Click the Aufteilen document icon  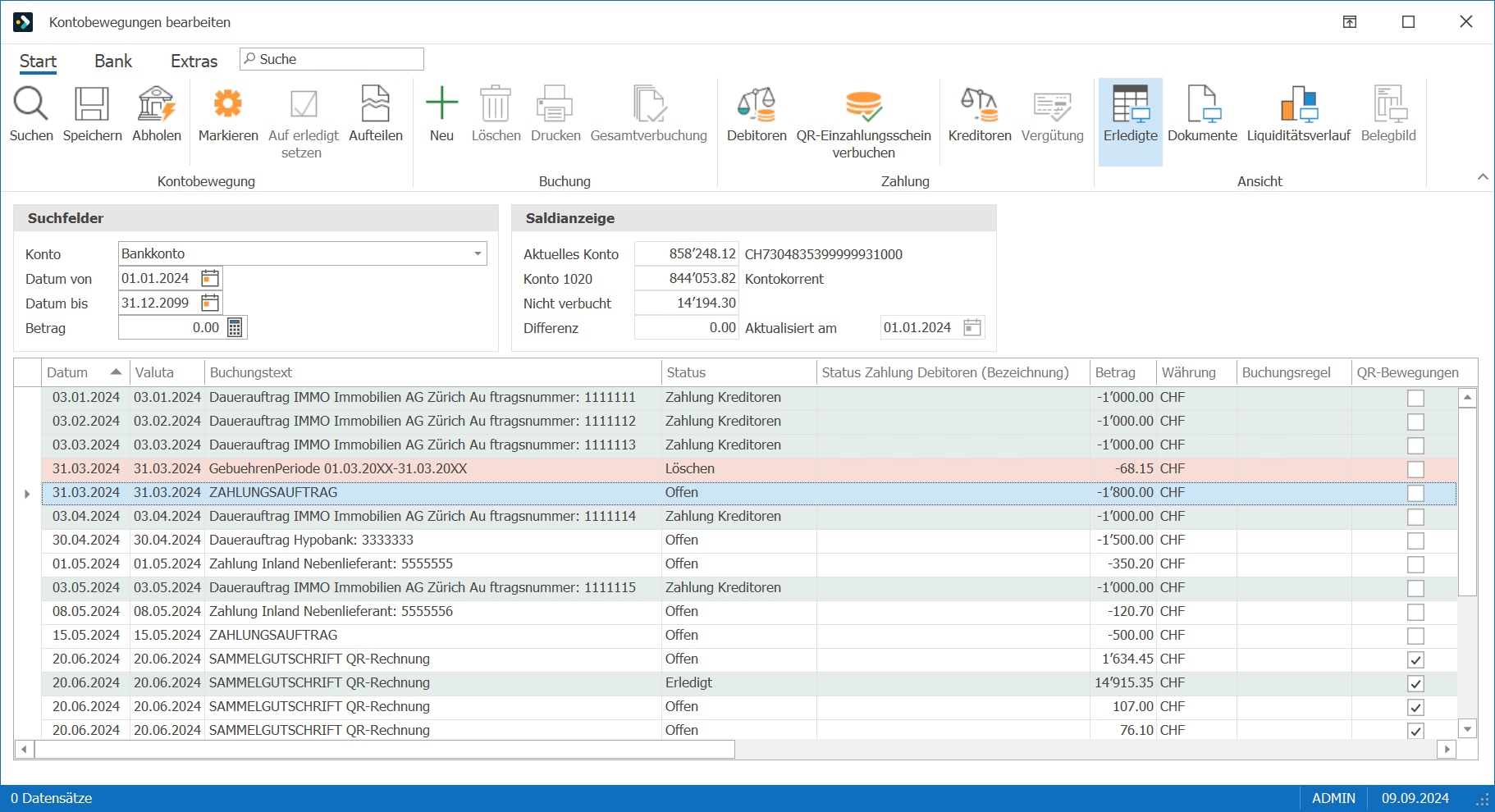pos(376,104)
